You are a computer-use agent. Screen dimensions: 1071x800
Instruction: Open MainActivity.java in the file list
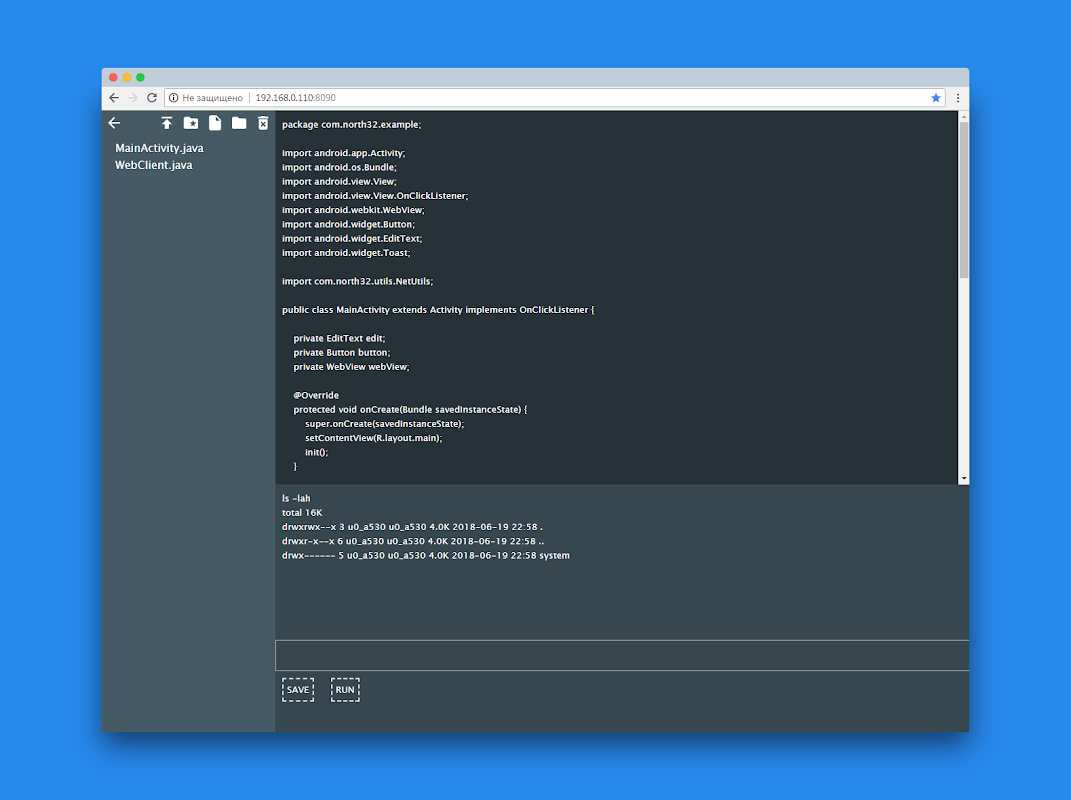point(159,148)
